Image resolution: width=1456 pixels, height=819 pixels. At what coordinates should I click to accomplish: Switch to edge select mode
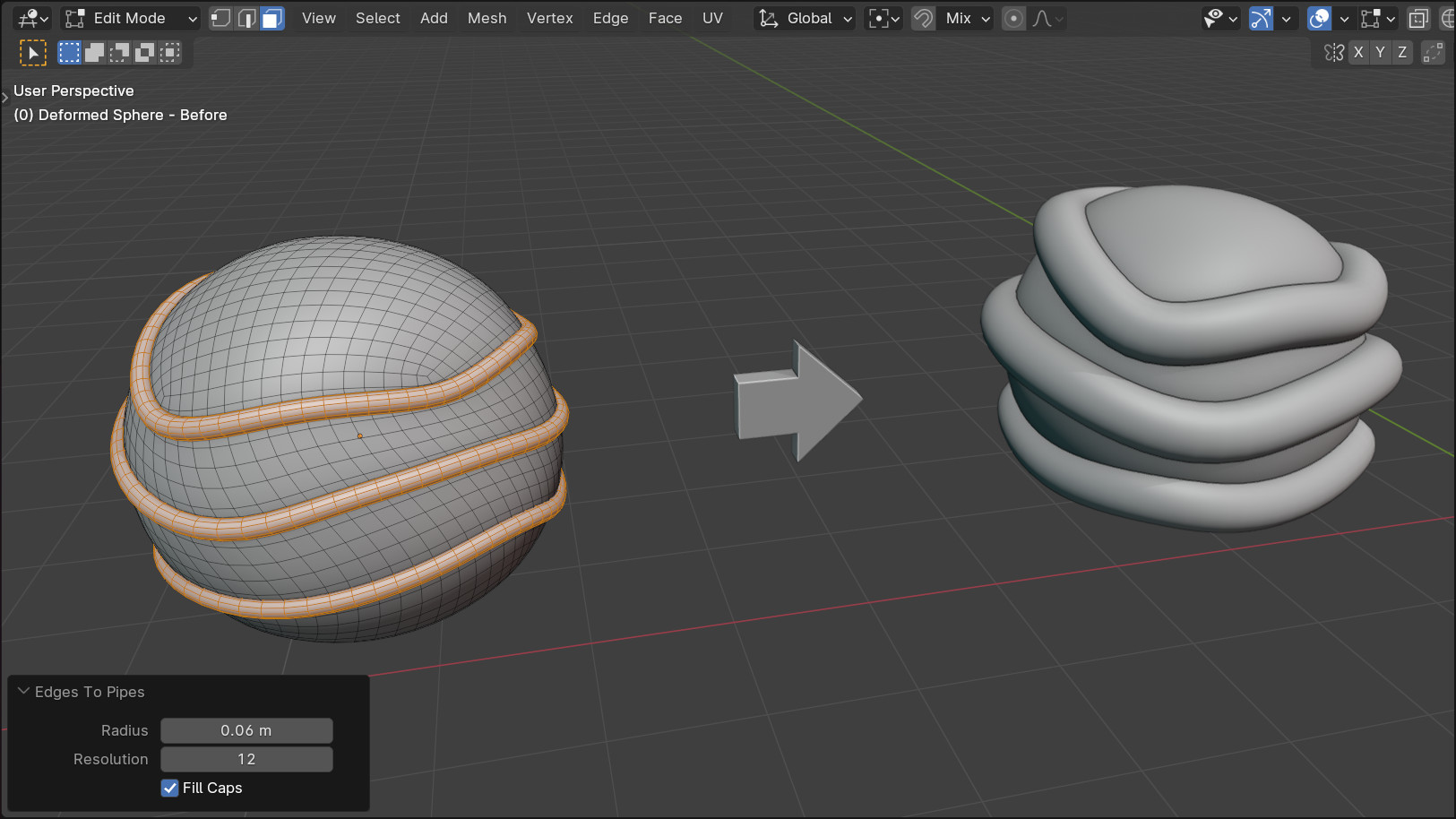(x=246, y=18)
